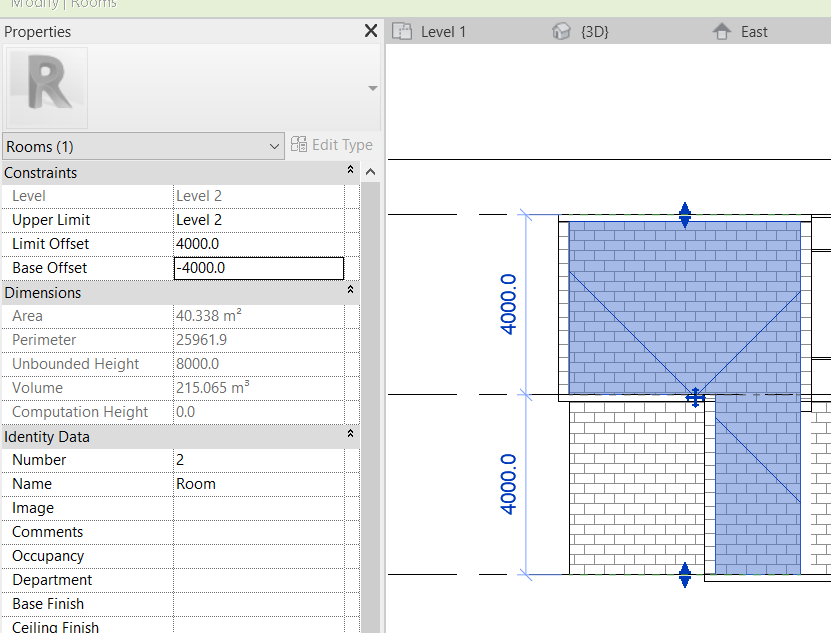The height and width of the screenshot is (633, 831).
Task: Click the greyed Level value Level 2
Action: (x=199, y=196)
